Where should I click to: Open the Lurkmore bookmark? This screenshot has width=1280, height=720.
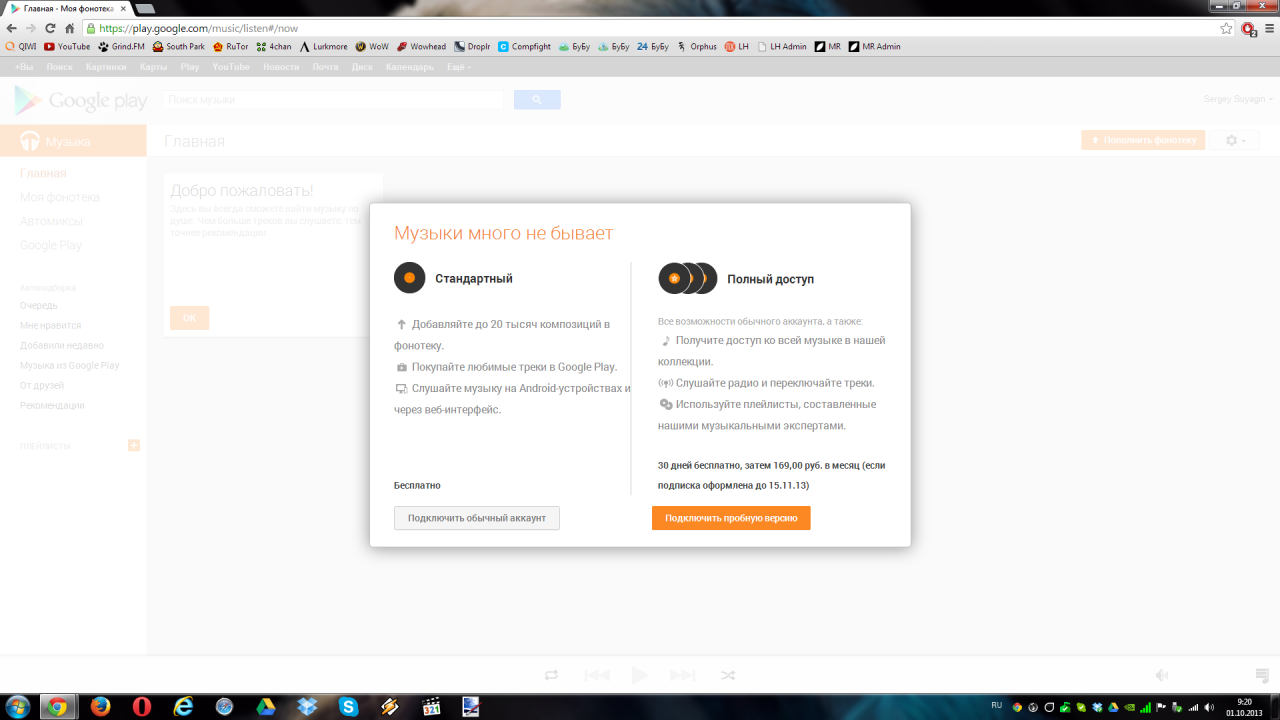[x=324, y=46]
